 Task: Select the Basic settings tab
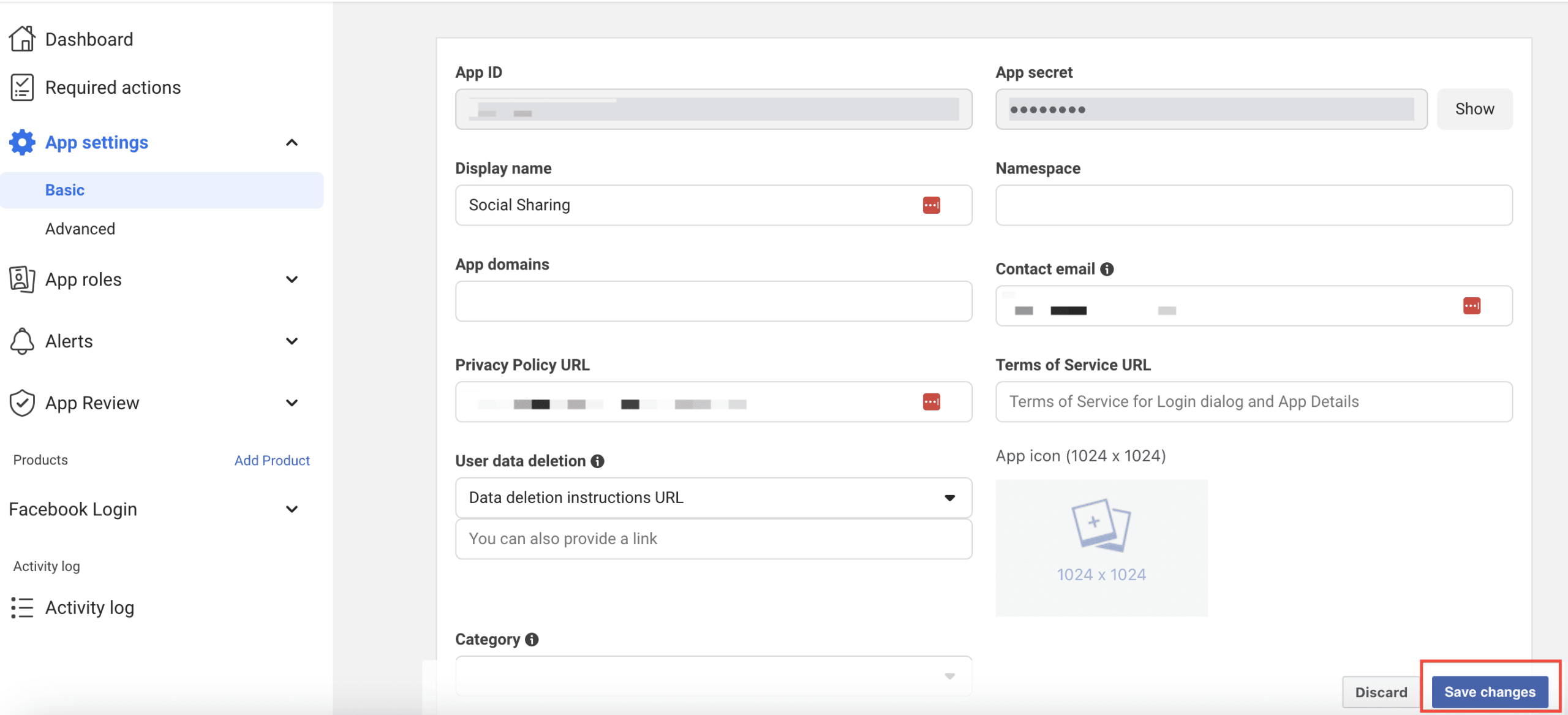[x=65, y=189]
